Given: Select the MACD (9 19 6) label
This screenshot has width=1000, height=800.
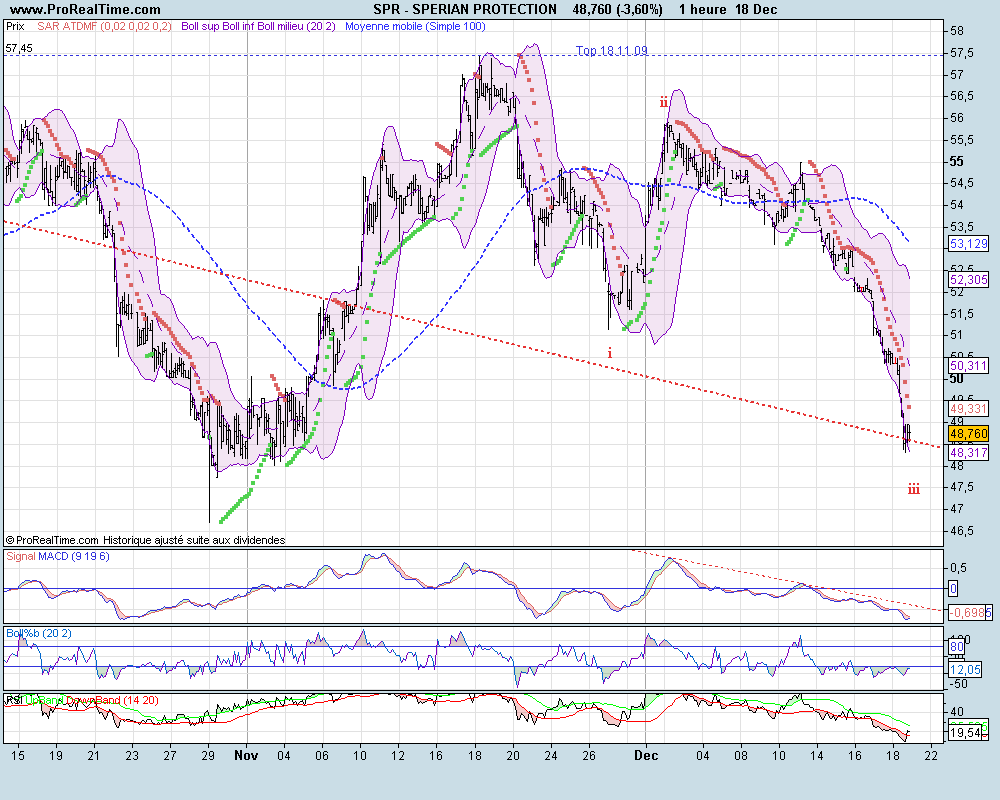Looking at the screenshot, I should pos(73,556).
